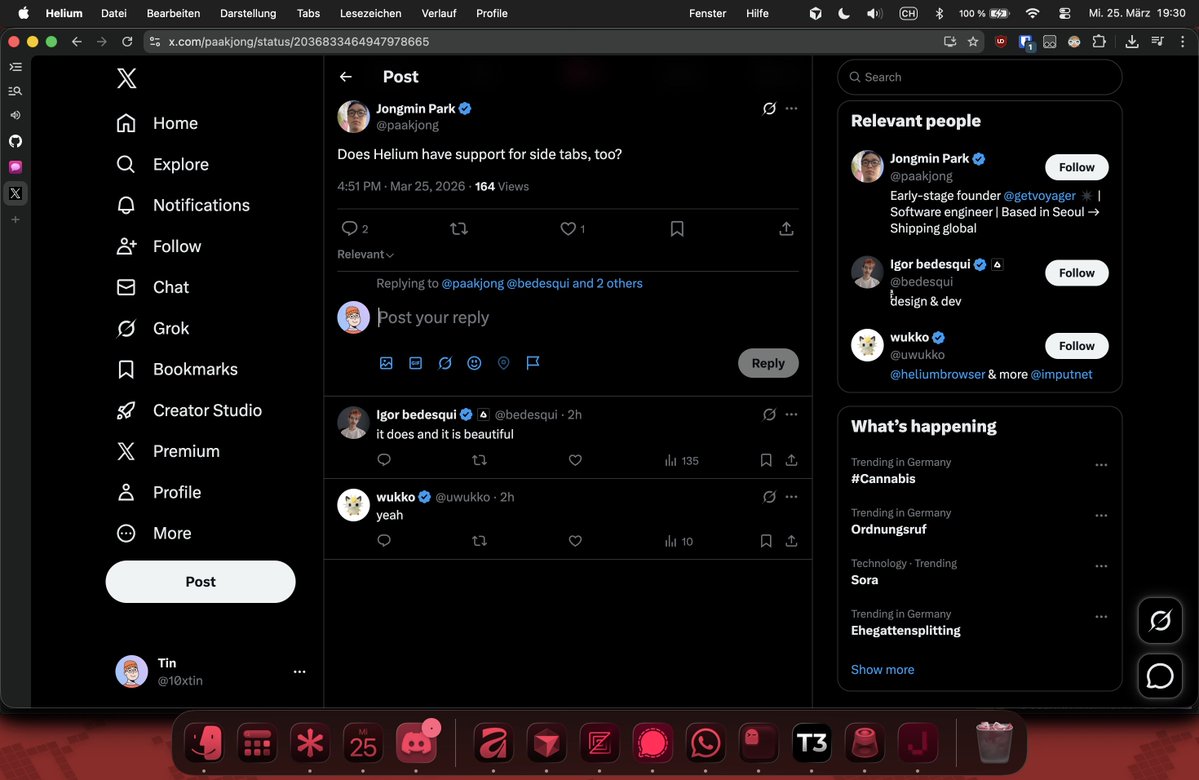Open Creator Studio in sidebar
Viewport: 1199px width, 780px height.
click(189, 410)
